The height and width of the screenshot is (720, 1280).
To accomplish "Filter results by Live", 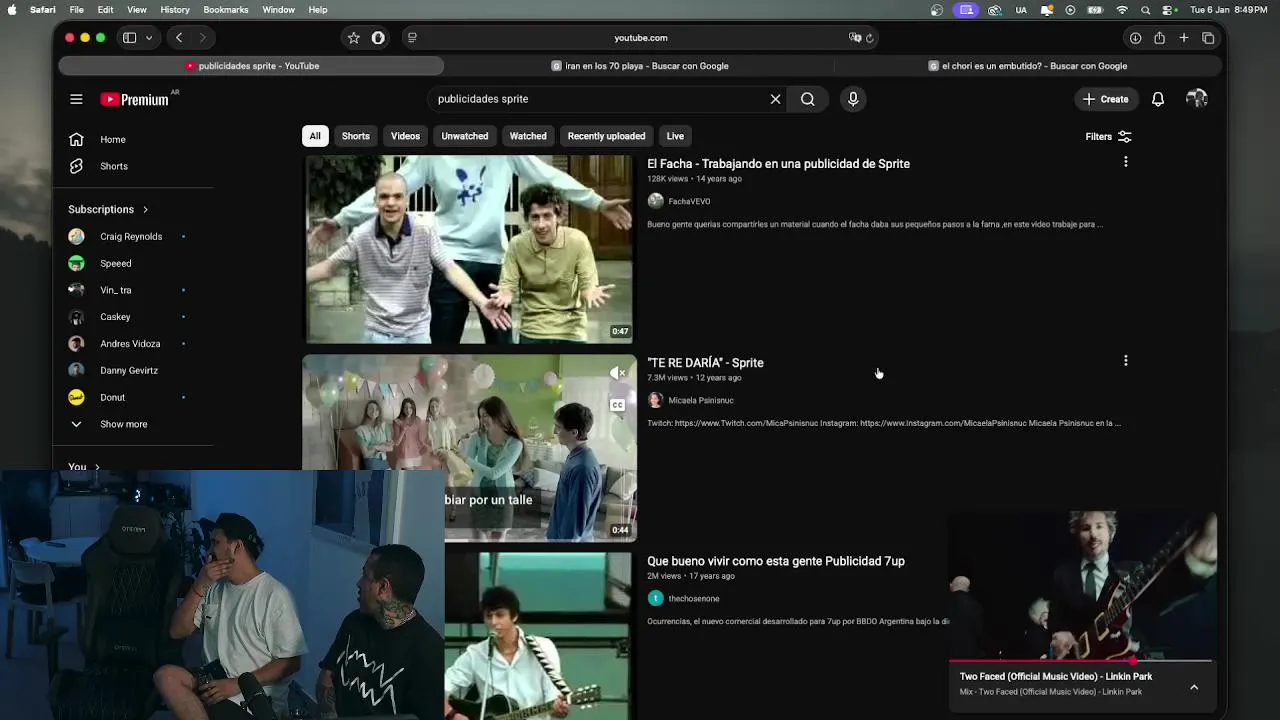I will (x=675, y=136).
